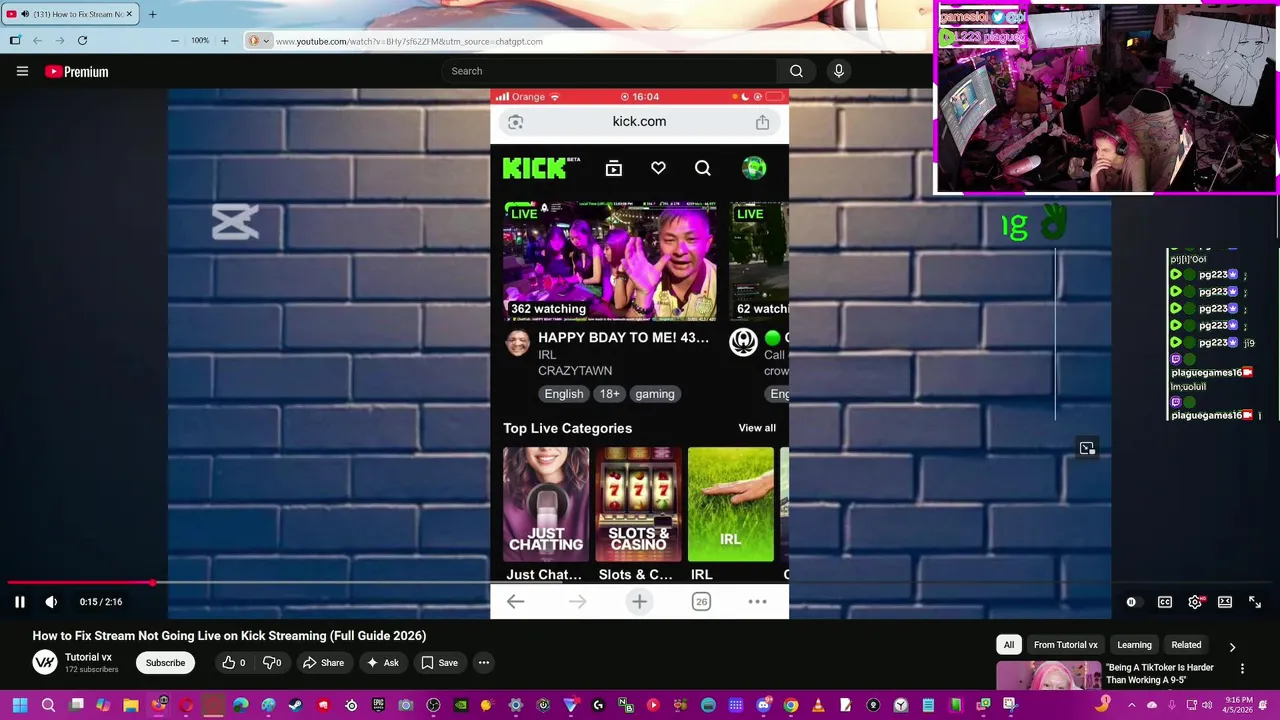Dislike the video
This screenshot has height=720, width=1280.
click(271, 663)
